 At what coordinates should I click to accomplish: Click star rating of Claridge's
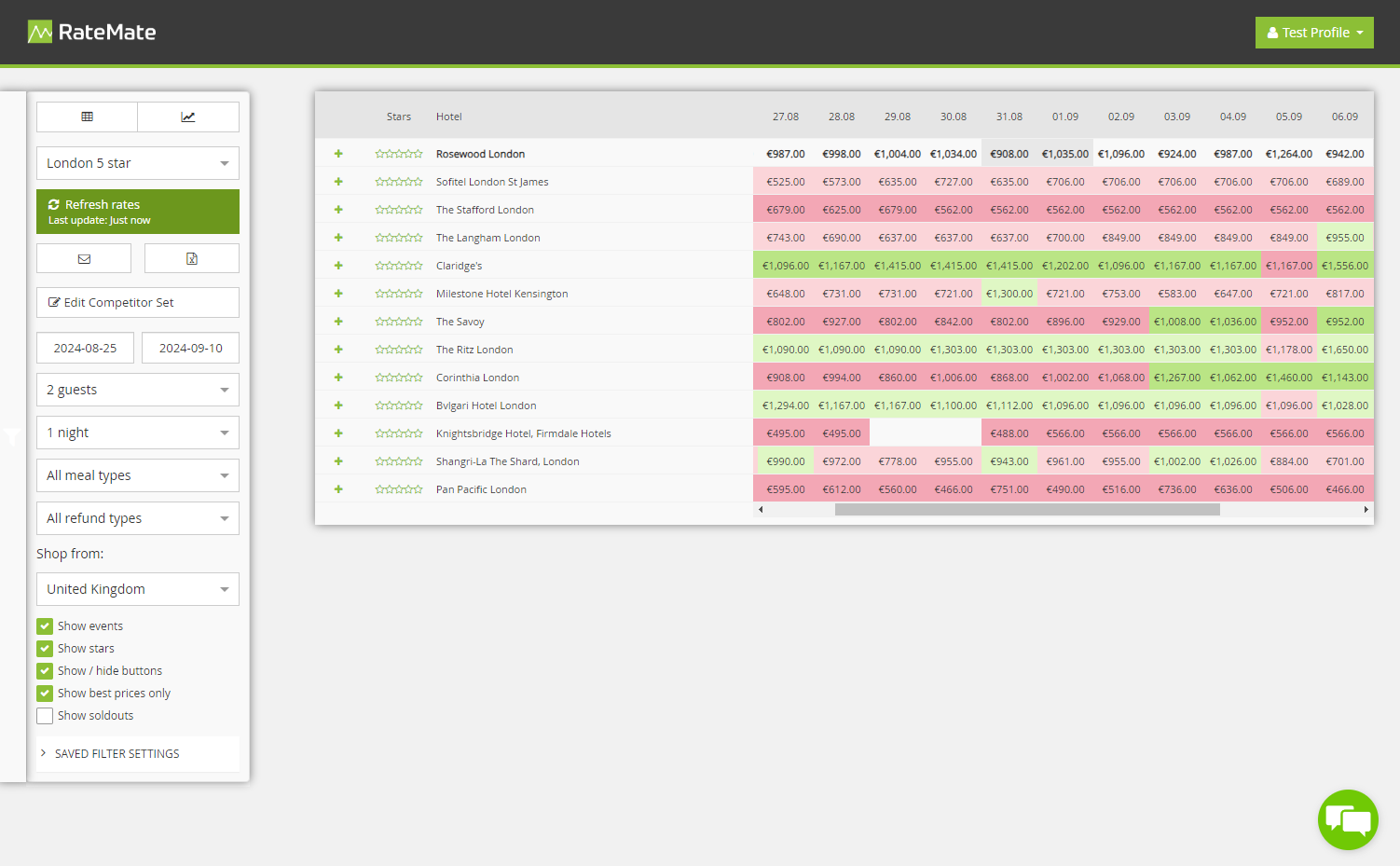coord(399,266)
